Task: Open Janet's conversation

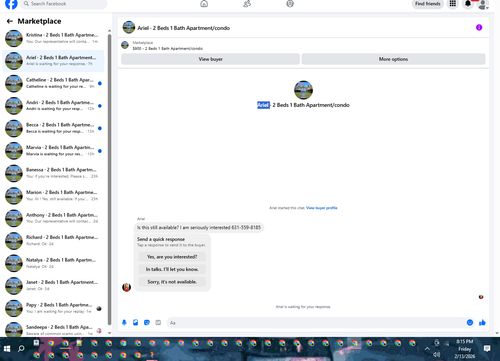Action: pyautogui.click(x=53, y=286)
